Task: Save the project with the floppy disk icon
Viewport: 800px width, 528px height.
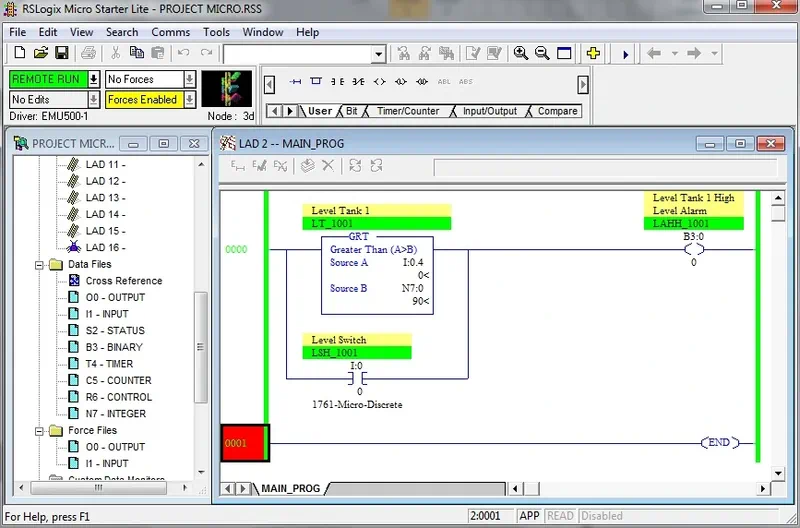Action: tap(62, 53)
